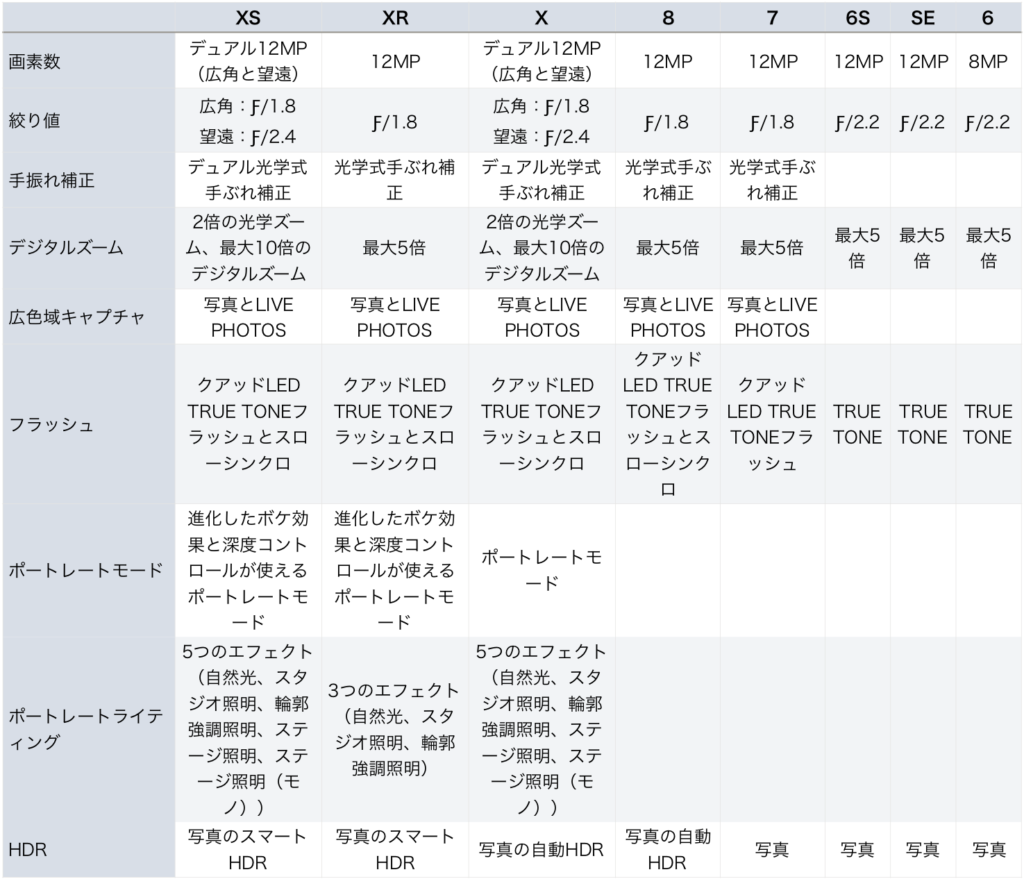Select the SE ƒ/2.2 aperture cell

click(x=923, y=121)
